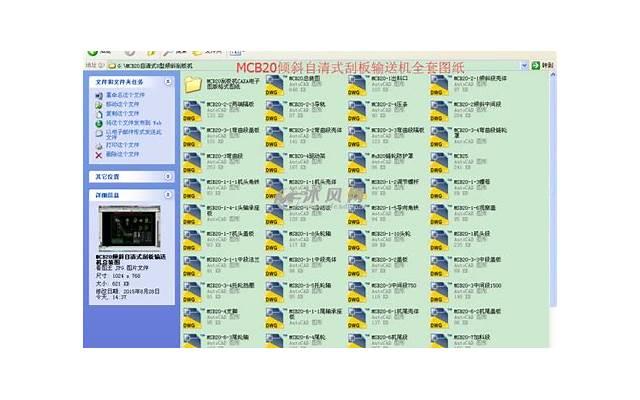Select DWG icon of MCB20-4驱动架

pos(275,163)
